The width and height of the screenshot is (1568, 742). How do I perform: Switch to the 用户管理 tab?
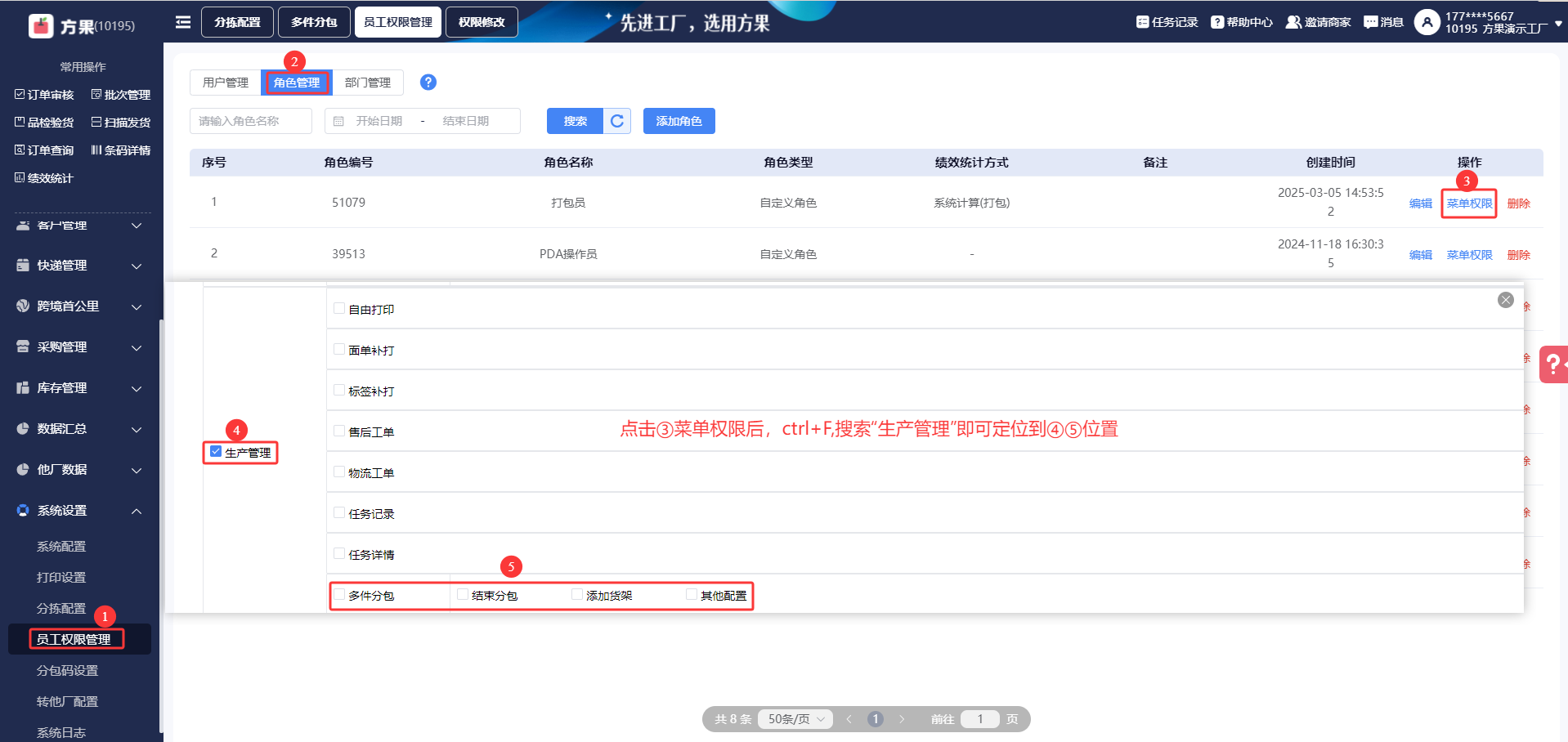click(226, 83)
